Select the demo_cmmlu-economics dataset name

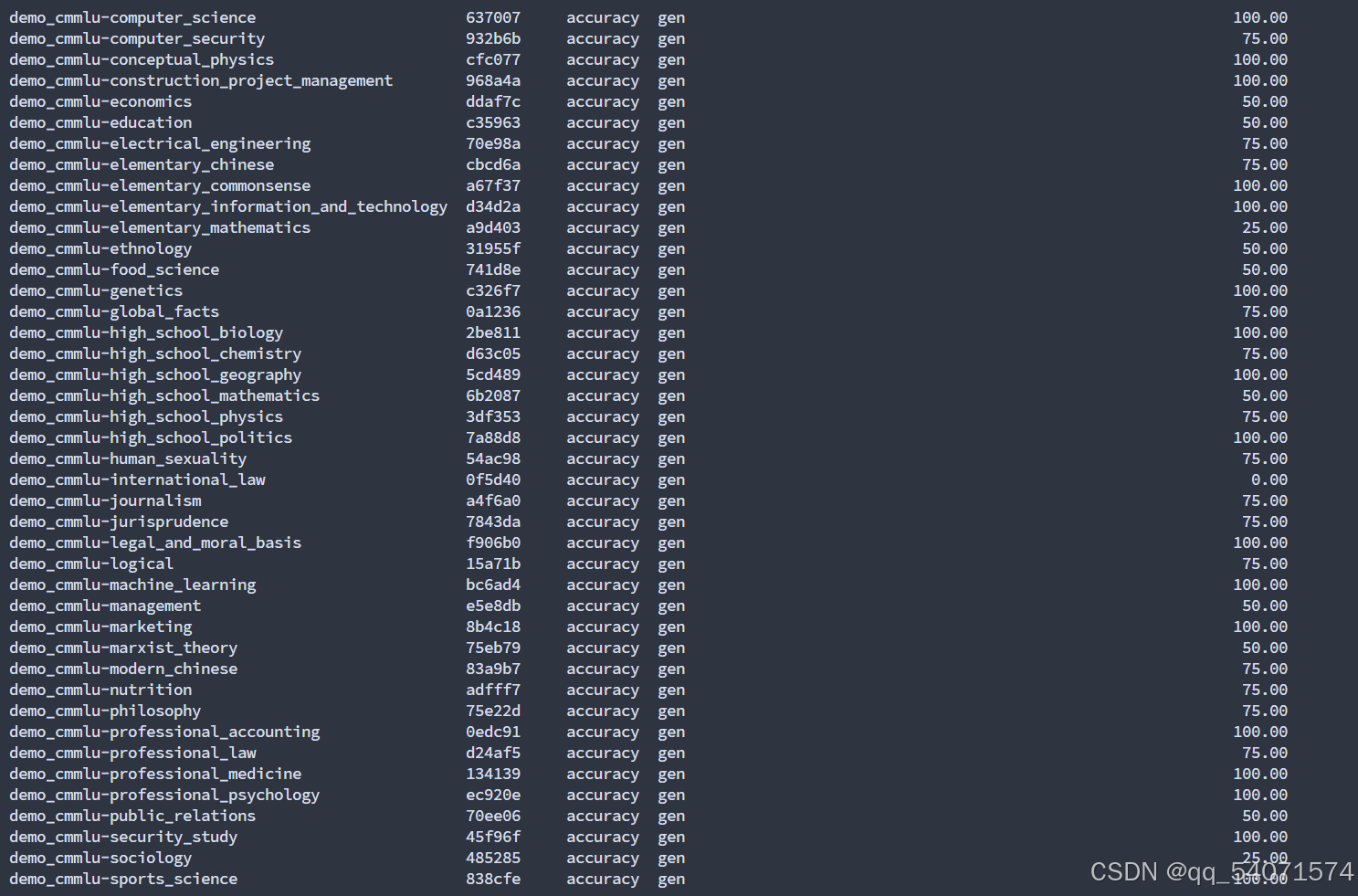point(100,101)
